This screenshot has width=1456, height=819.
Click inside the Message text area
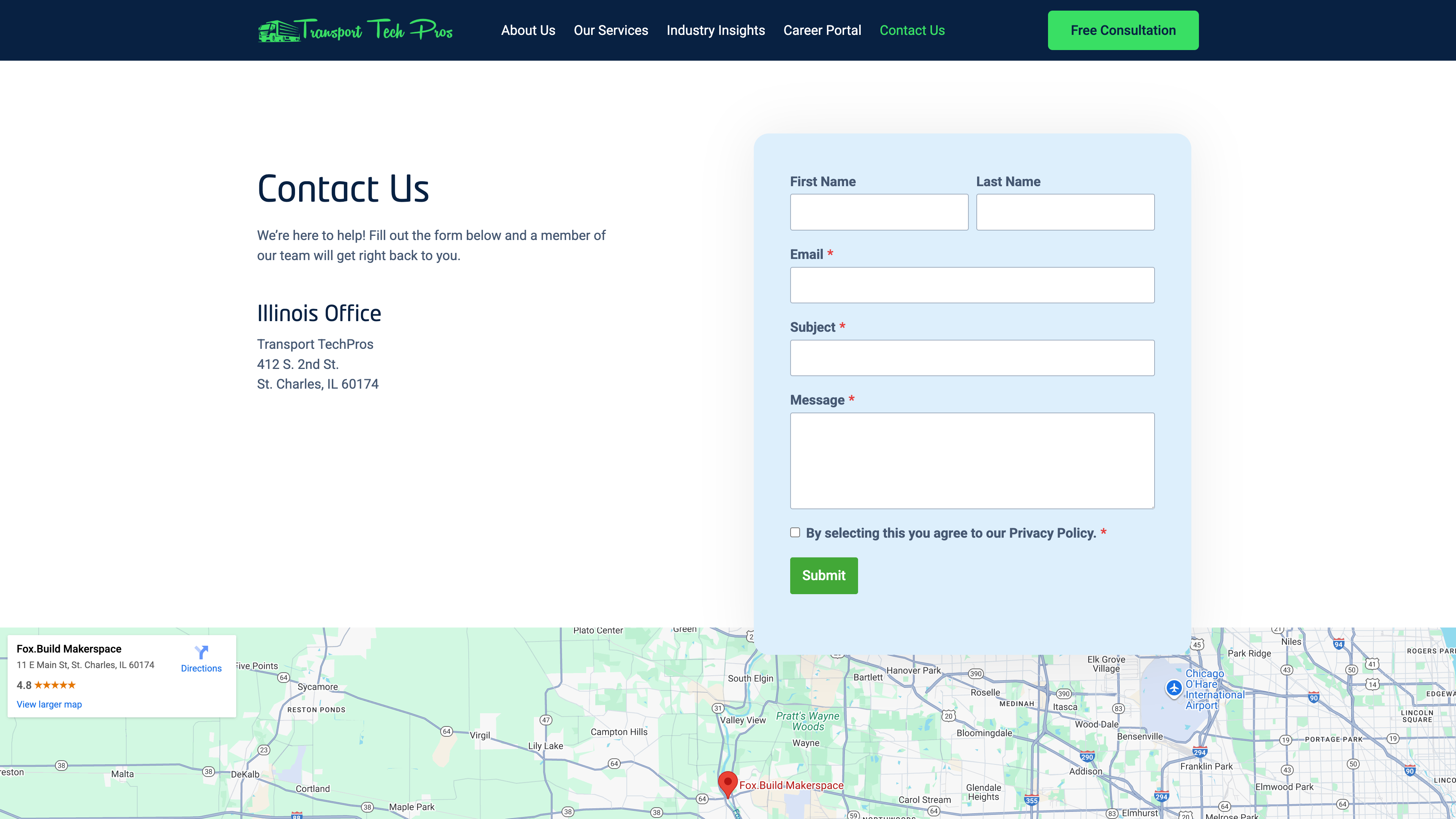971,461
